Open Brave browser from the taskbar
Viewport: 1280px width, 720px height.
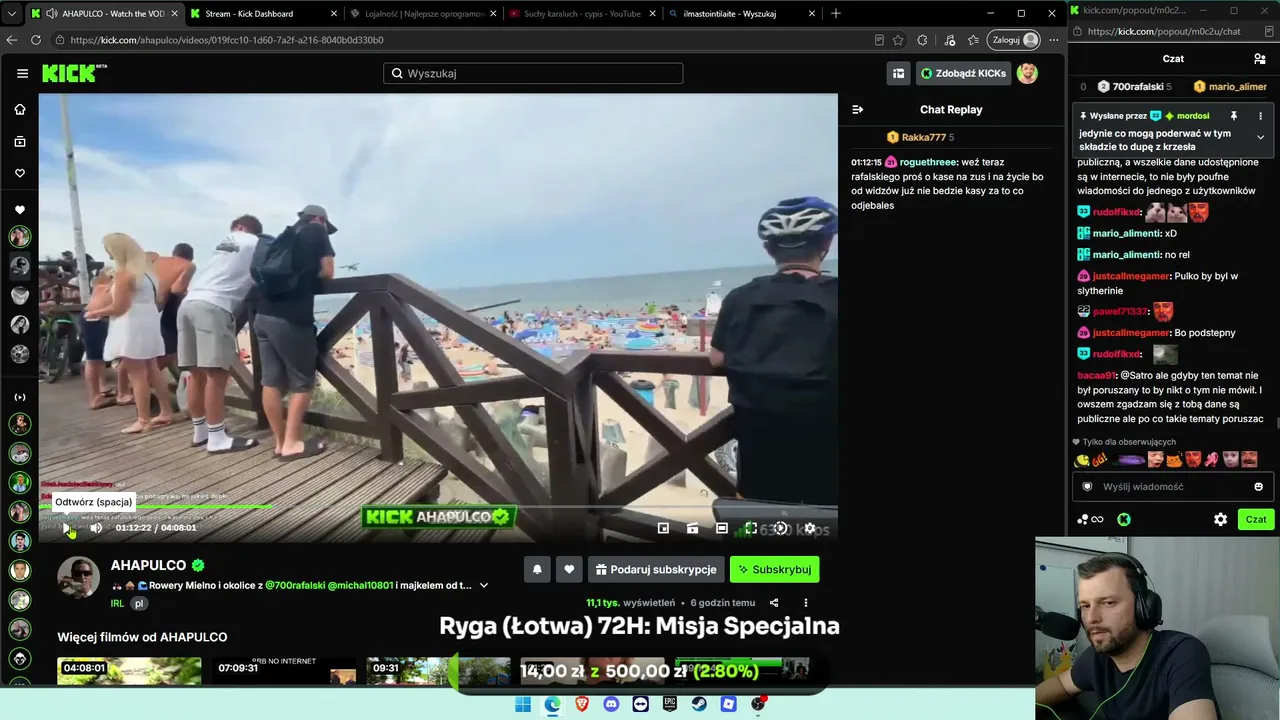(x=582, y=704)
